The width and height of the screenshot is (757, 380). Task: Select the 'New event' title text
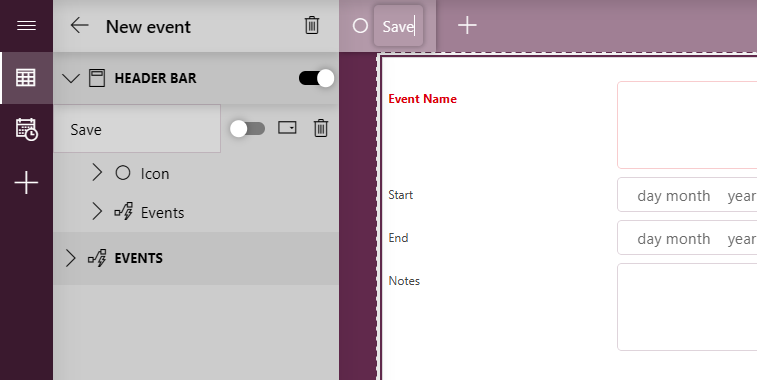click(148, 27)
